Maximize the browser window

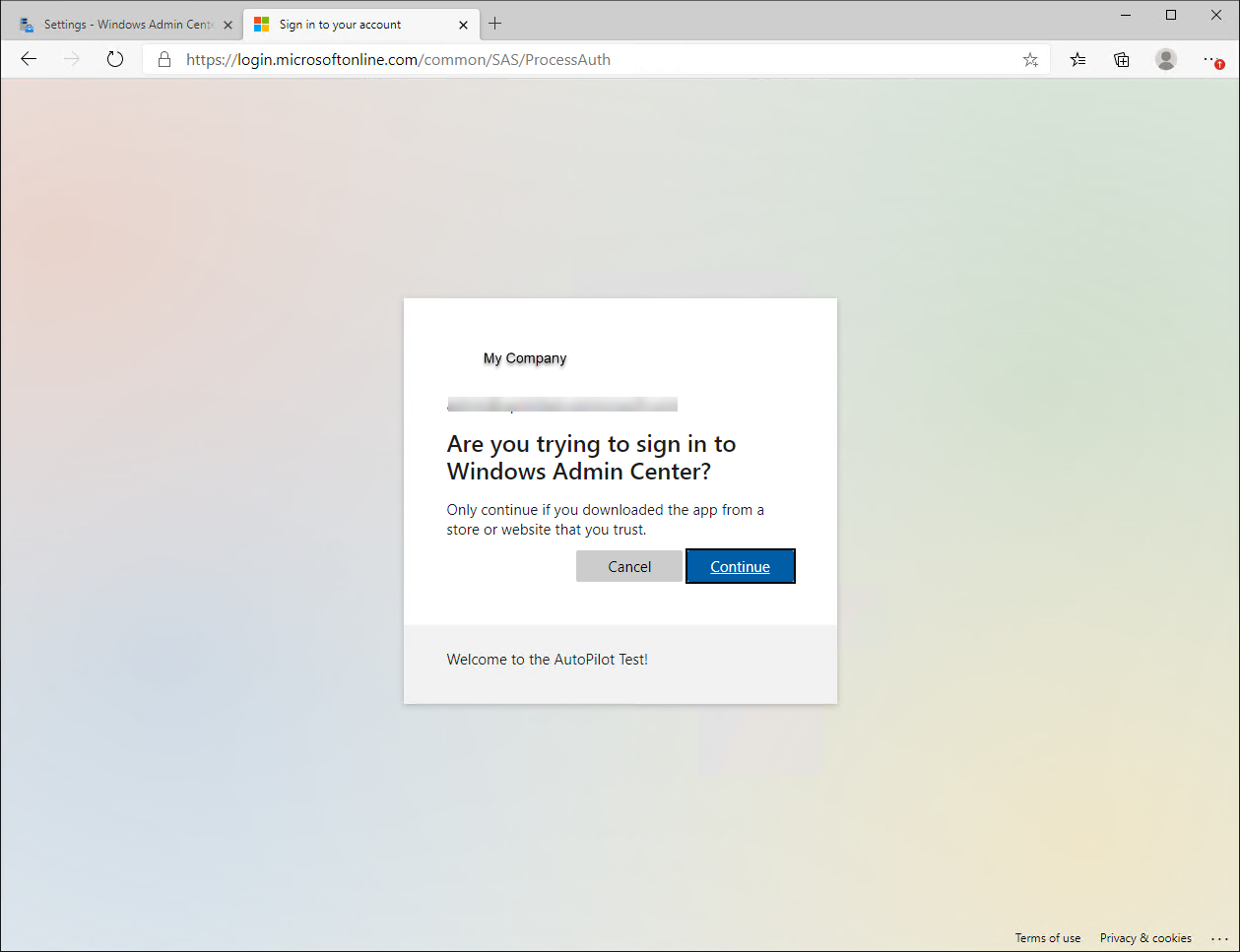(1171, 14)
